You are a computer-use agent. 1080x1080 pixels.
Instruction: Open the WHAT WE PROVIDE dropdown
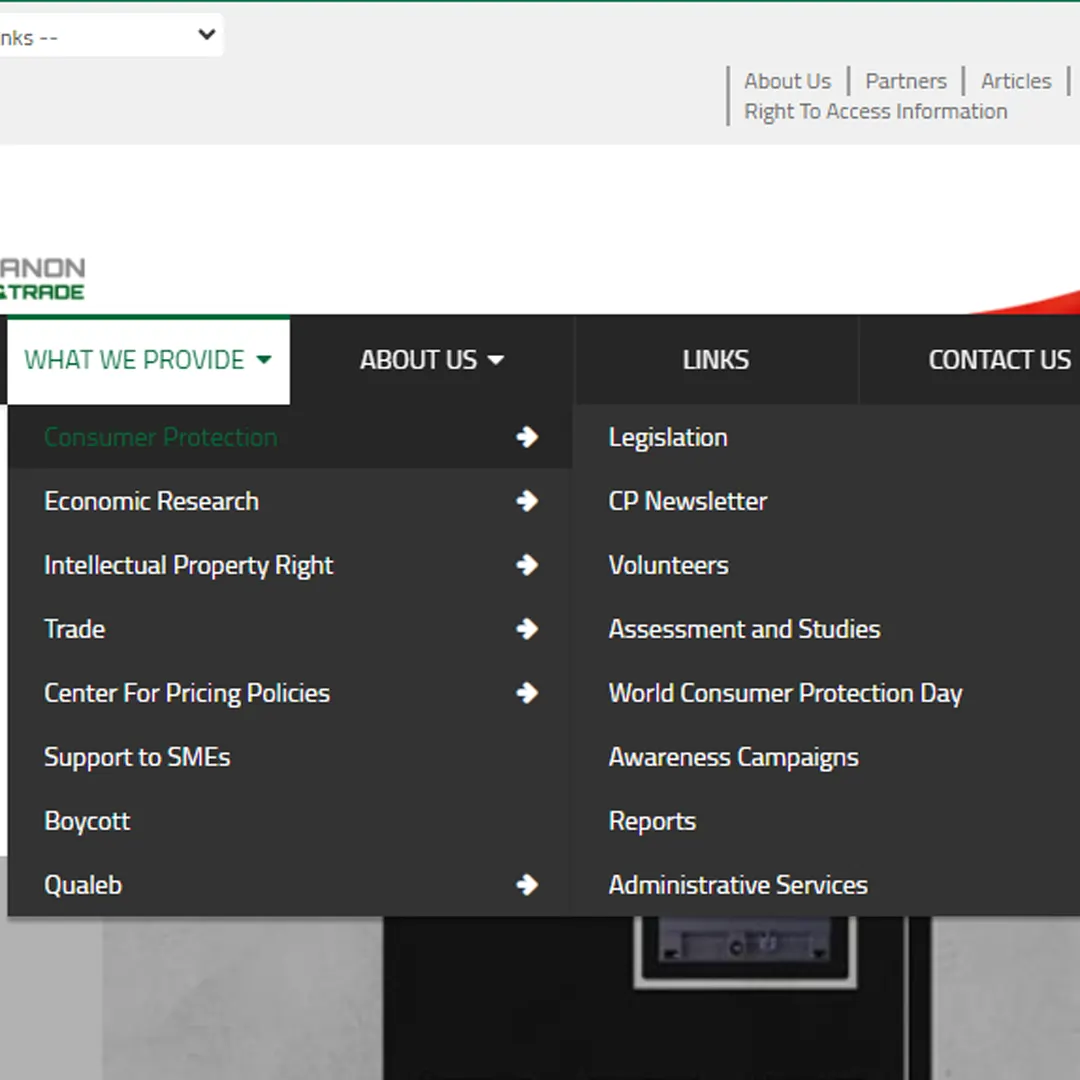point(148,360)
